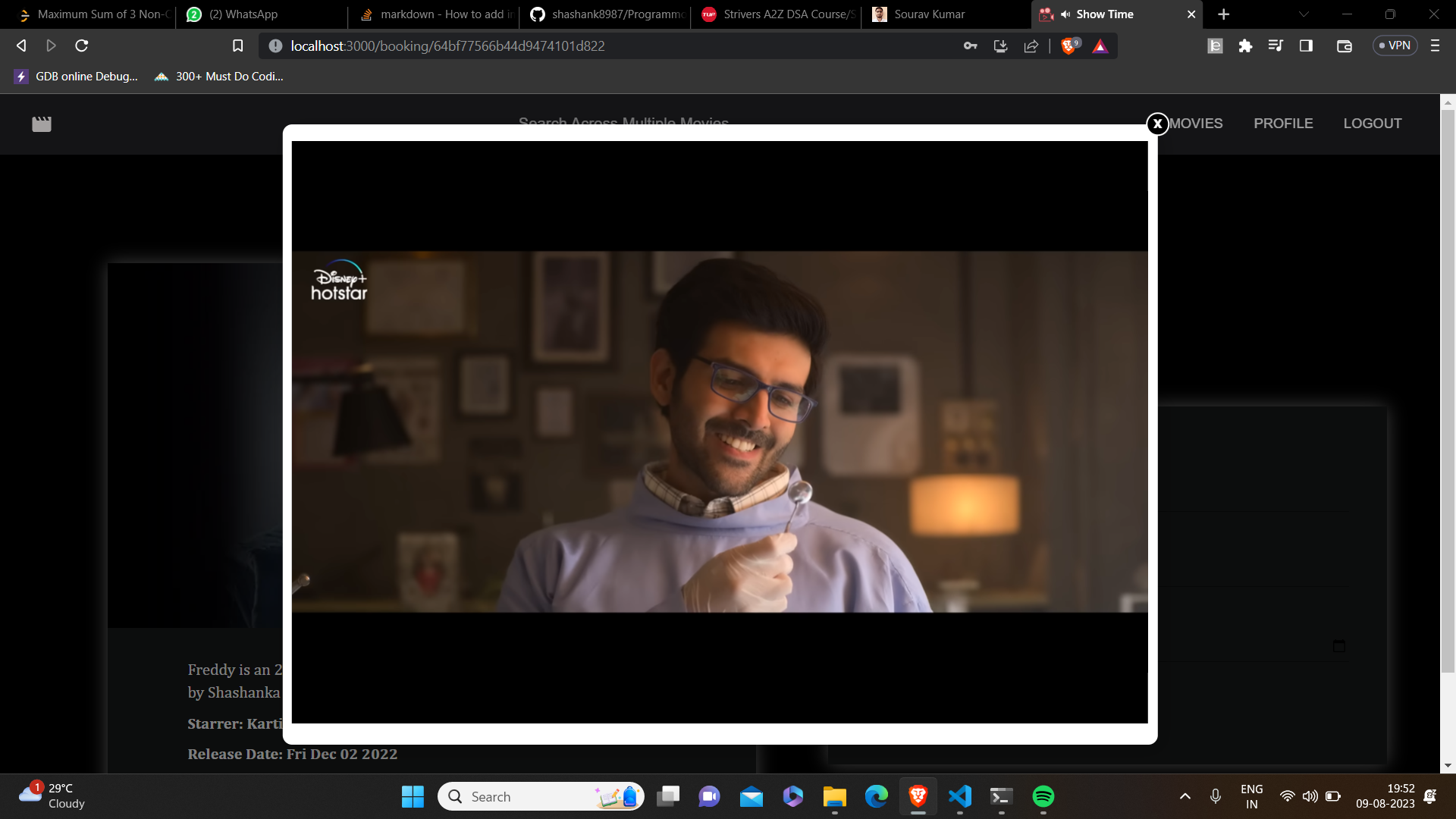Open the Brave hamburger main menu
The width and height of the screenshot is (1456, 819).
(1435, 46)
